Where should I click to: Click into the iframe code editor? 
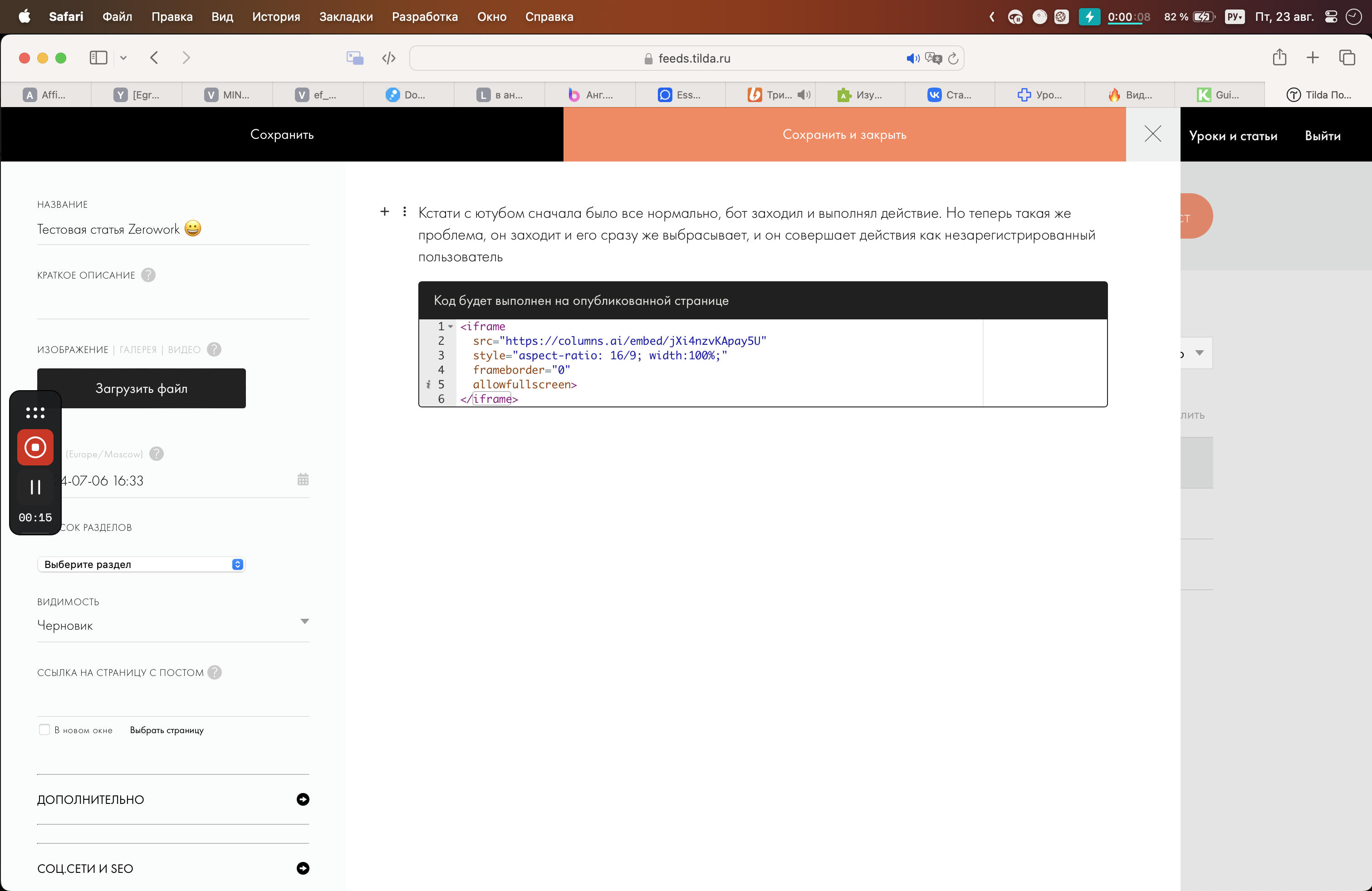[x=762, y=362]
